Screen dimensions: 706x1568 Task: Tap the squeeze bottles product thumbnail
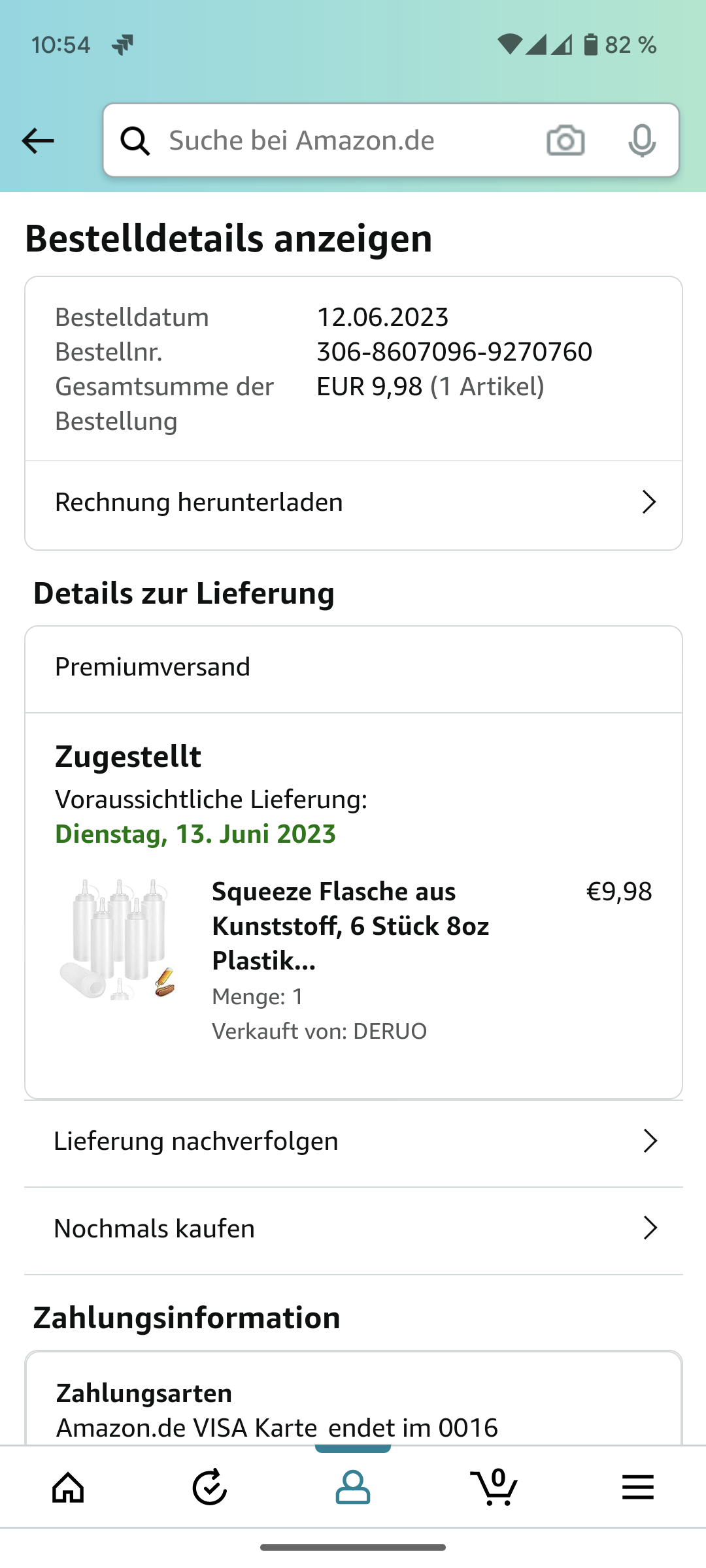point(118,939)
